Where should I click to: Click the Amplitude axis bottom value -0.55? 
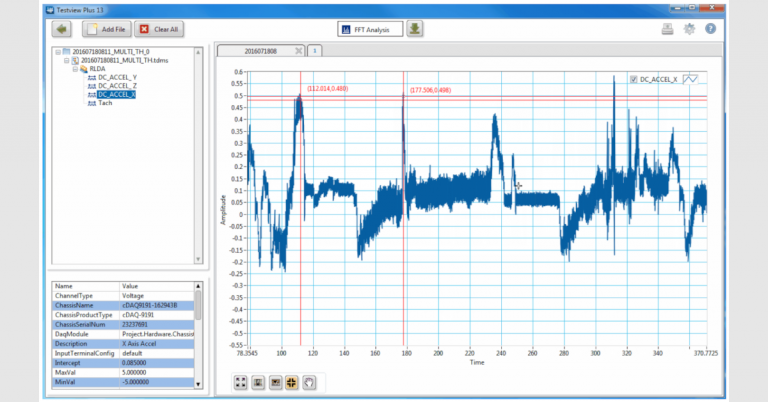coord(236,345)
